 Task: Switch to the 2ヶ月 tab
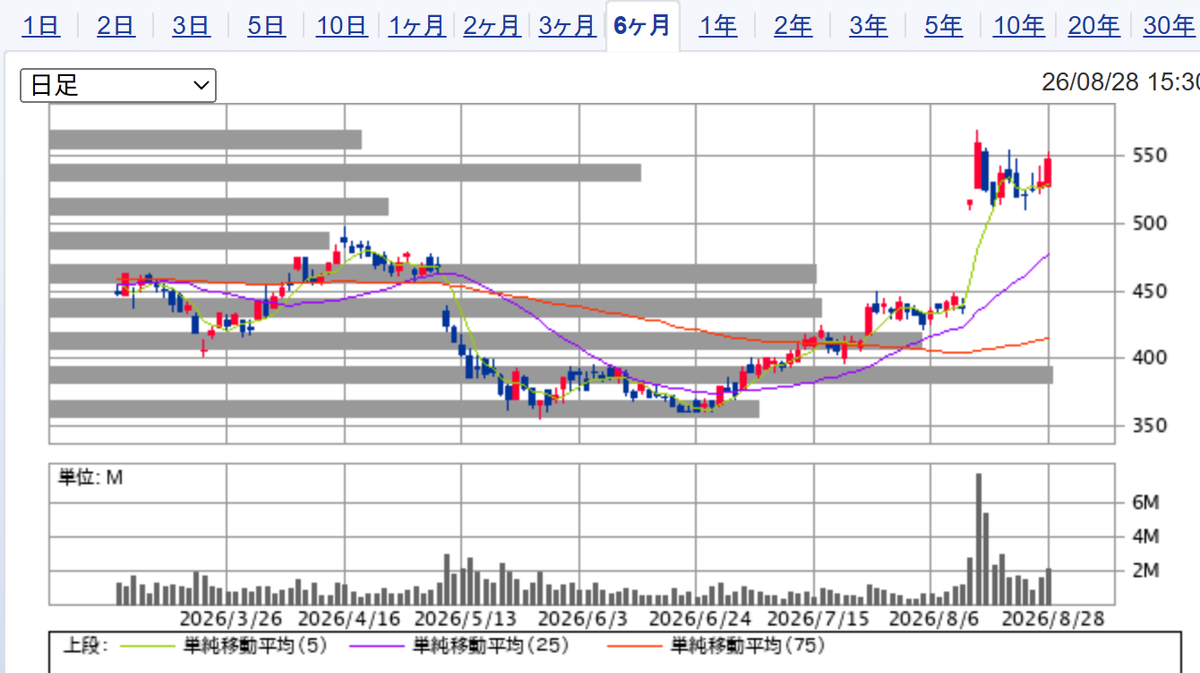(492, 26)
